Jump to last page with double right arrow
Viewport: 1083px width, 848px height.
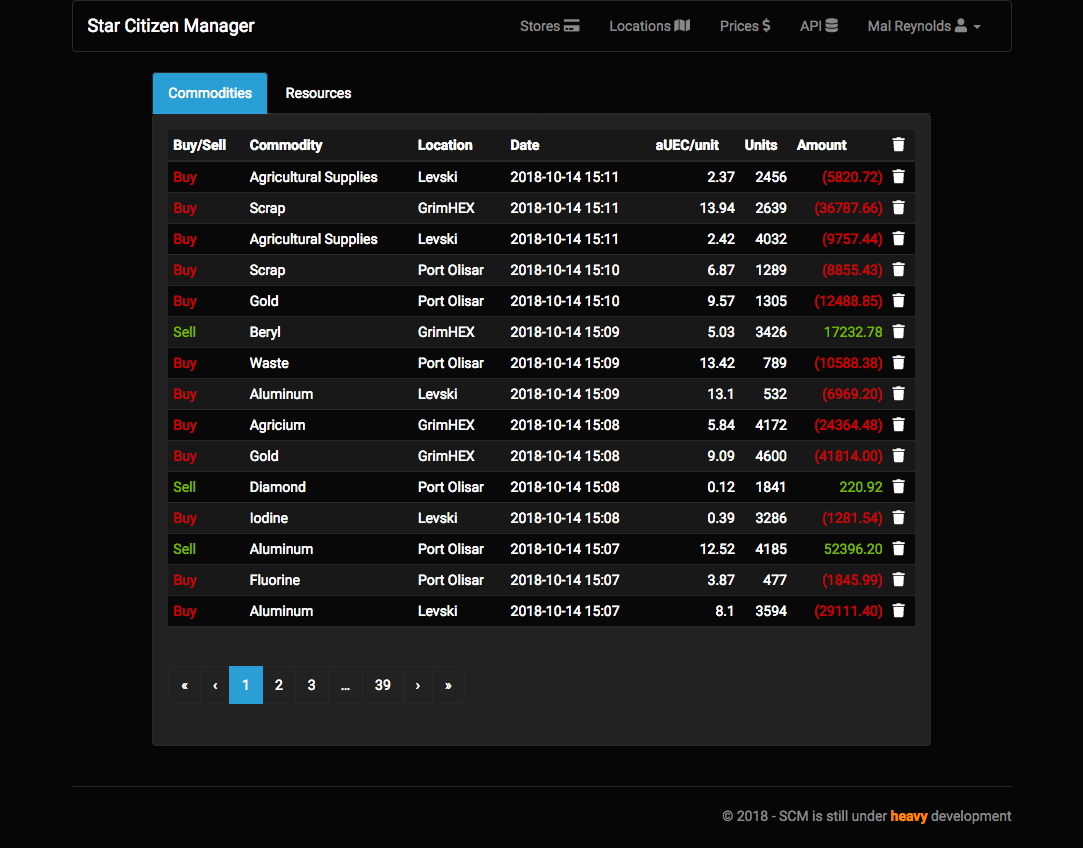[448, 685]
